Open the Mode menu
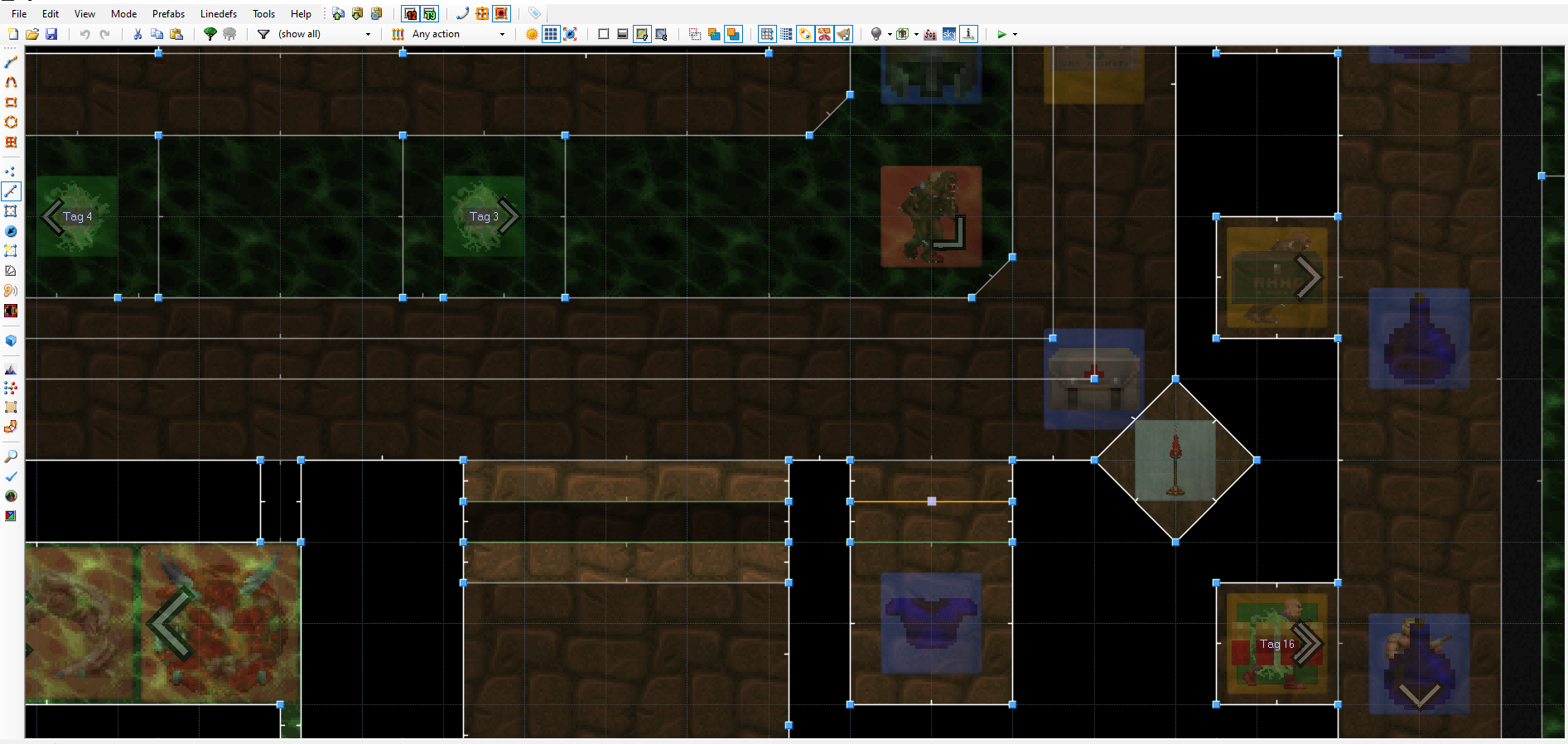1568x744 pixels. coord(123,13)
